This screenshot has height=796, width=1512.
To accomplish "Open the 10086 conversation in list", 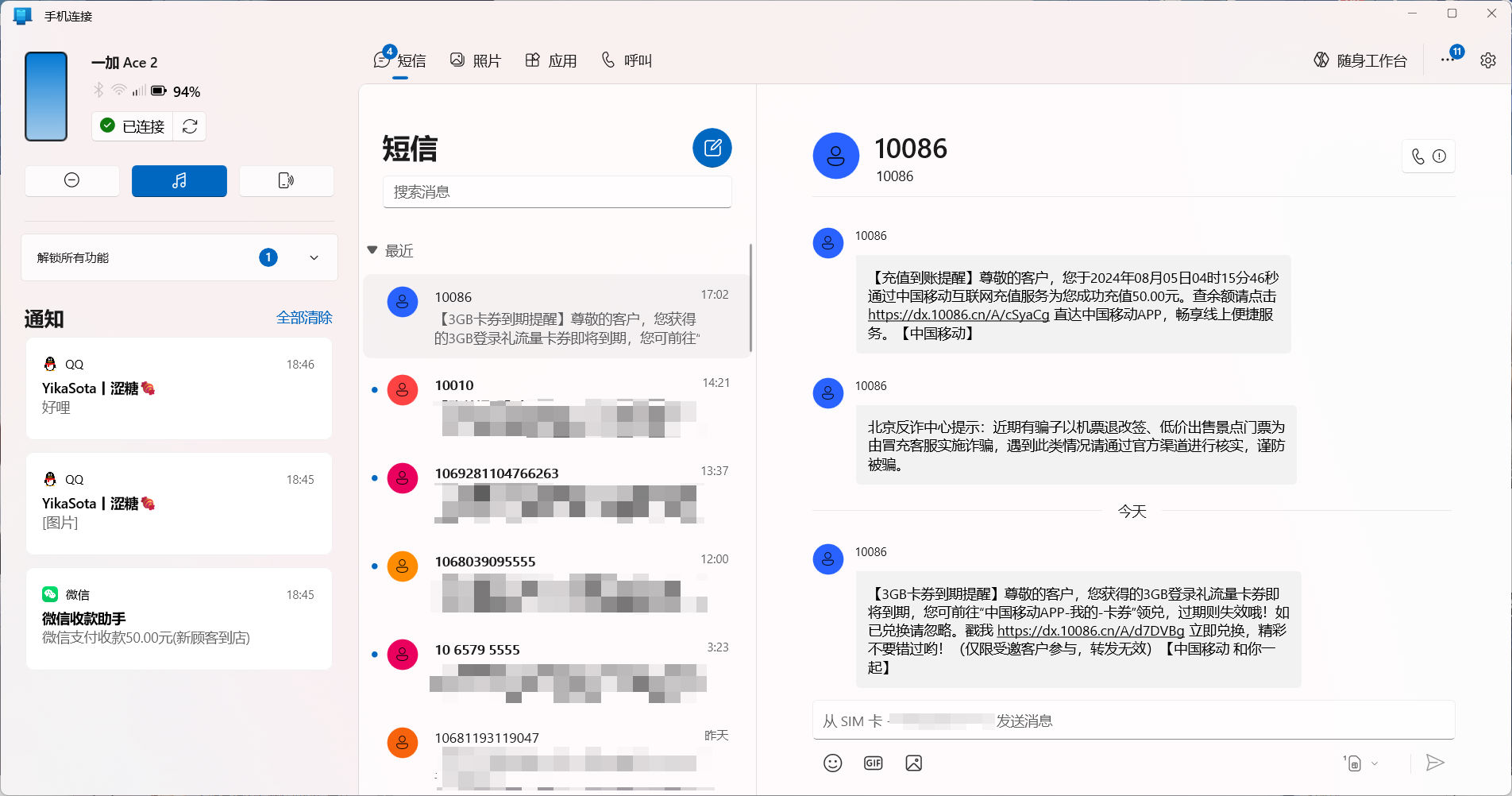I will (556, 316).
